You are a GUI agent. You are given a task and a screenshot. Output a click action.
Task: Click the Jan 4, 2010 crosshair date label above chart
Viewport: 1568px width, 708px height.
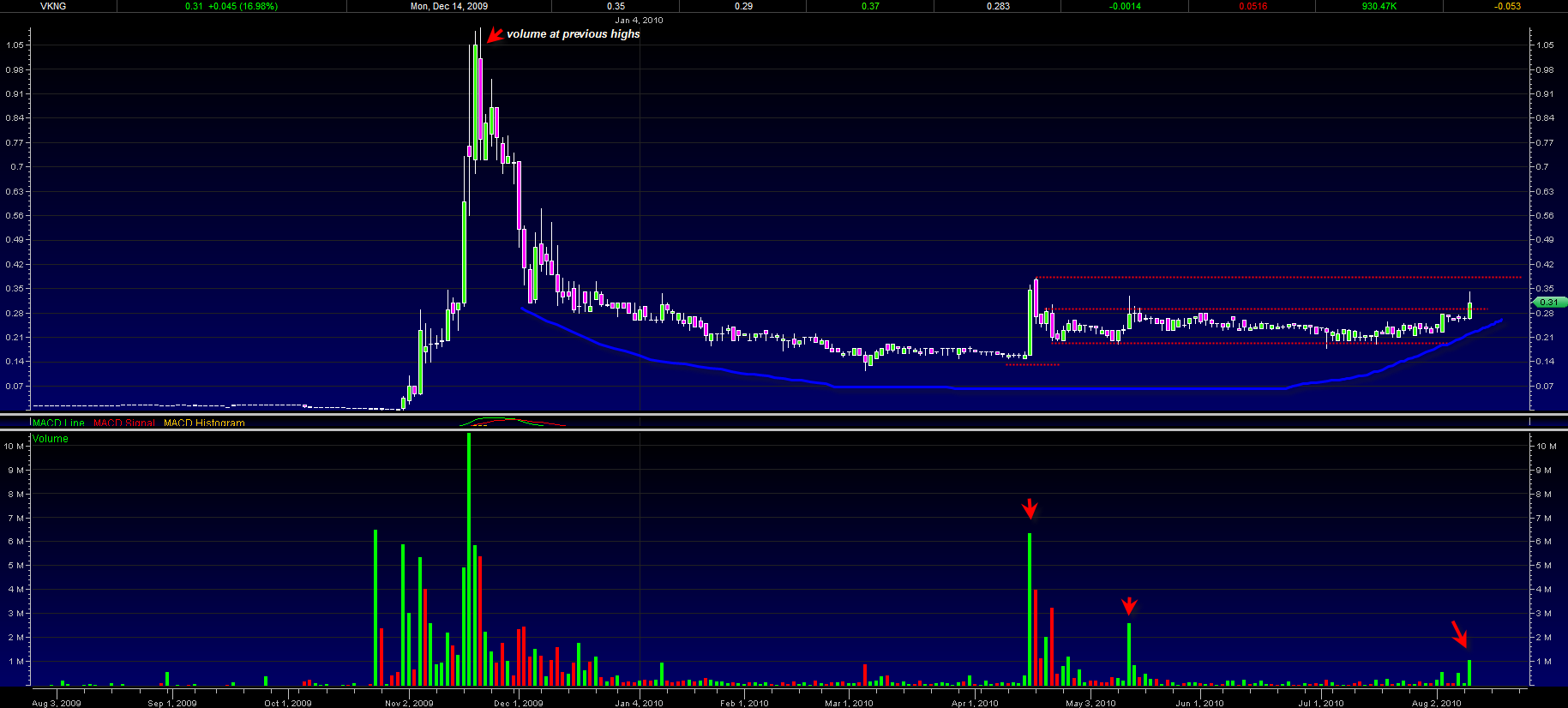pyautogui.click(x=639, y=20)
